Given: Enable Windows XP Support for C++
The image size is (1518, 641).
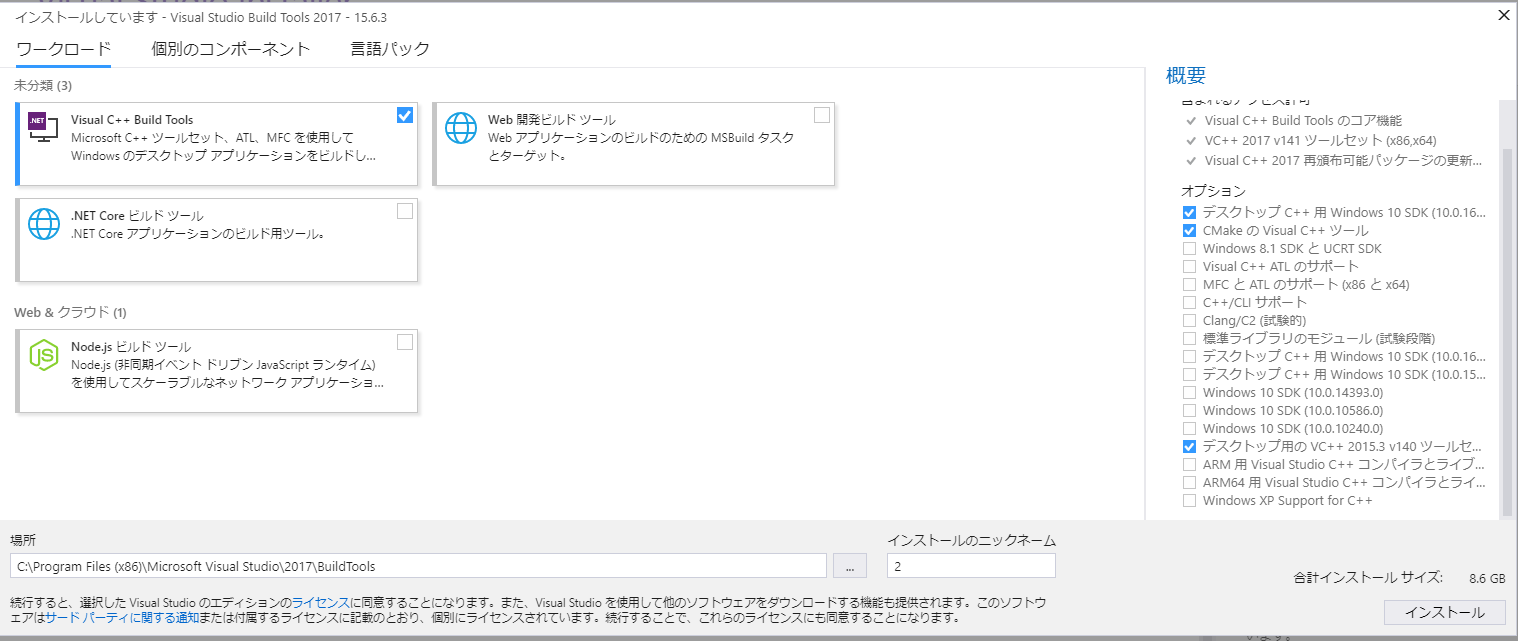Looking at the screenshot, I should tap(1189, 500).
